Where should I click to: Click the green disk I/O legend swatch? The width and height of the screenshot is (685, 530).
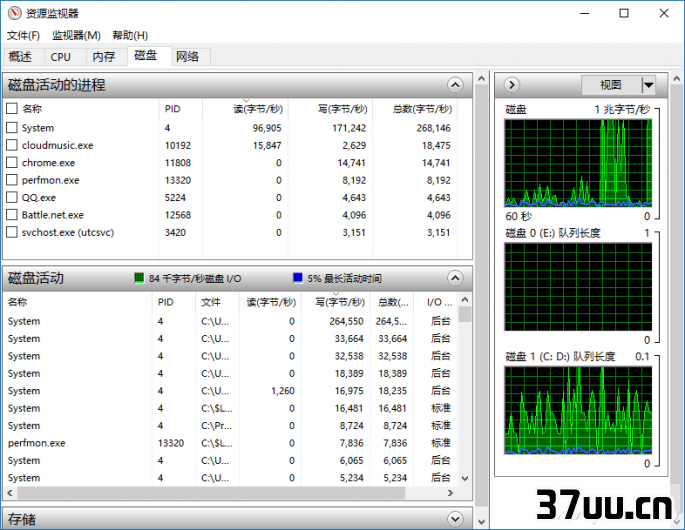pos(139,278)
